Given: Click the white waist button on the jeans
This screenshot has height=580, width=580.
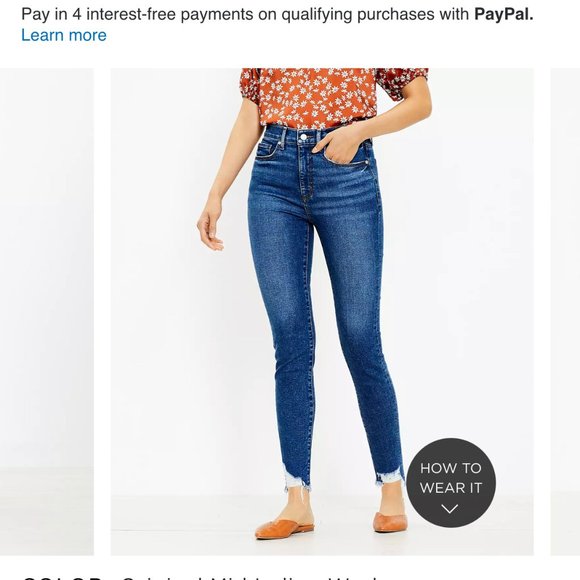Looking at the screenshot, I should pos(304,137).
